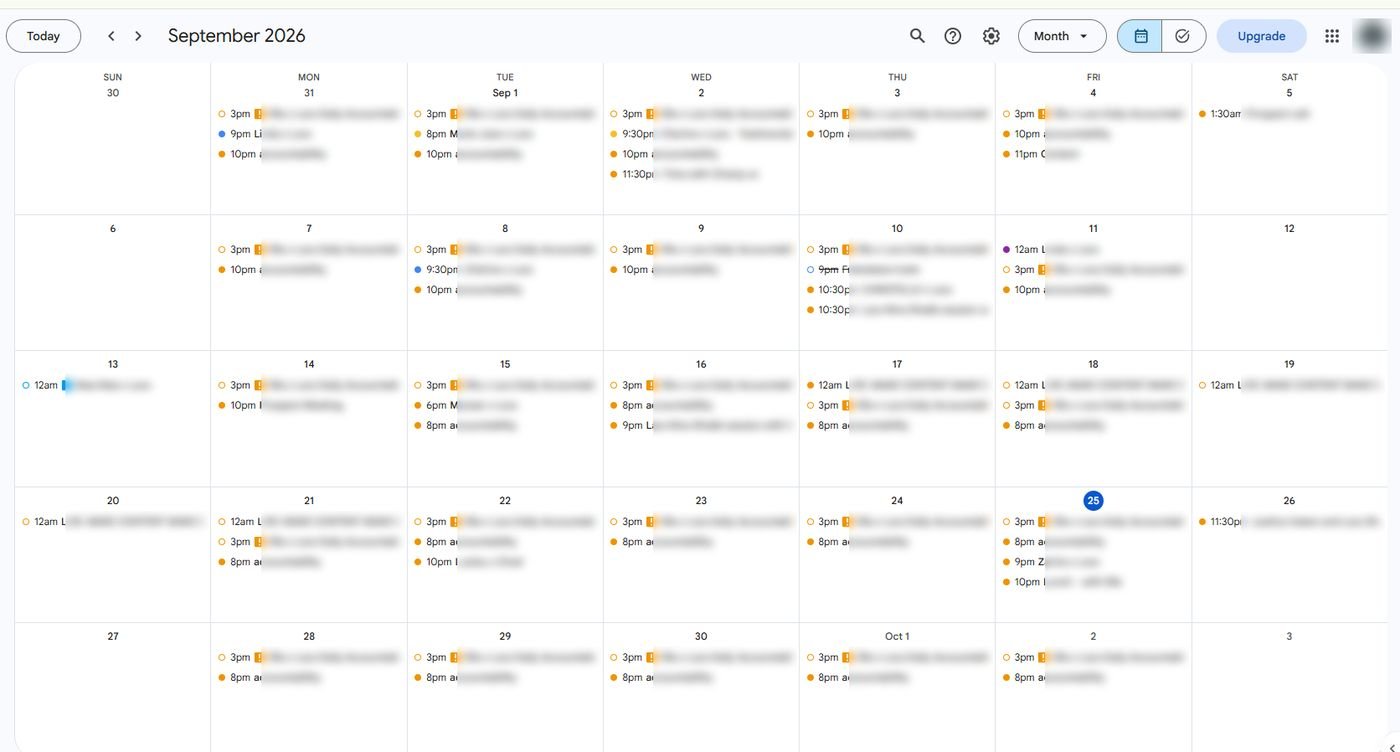
Task: Open the 9:30pm event on Tuesday 8
Action: pyautogui.click(x=504, y=270)
